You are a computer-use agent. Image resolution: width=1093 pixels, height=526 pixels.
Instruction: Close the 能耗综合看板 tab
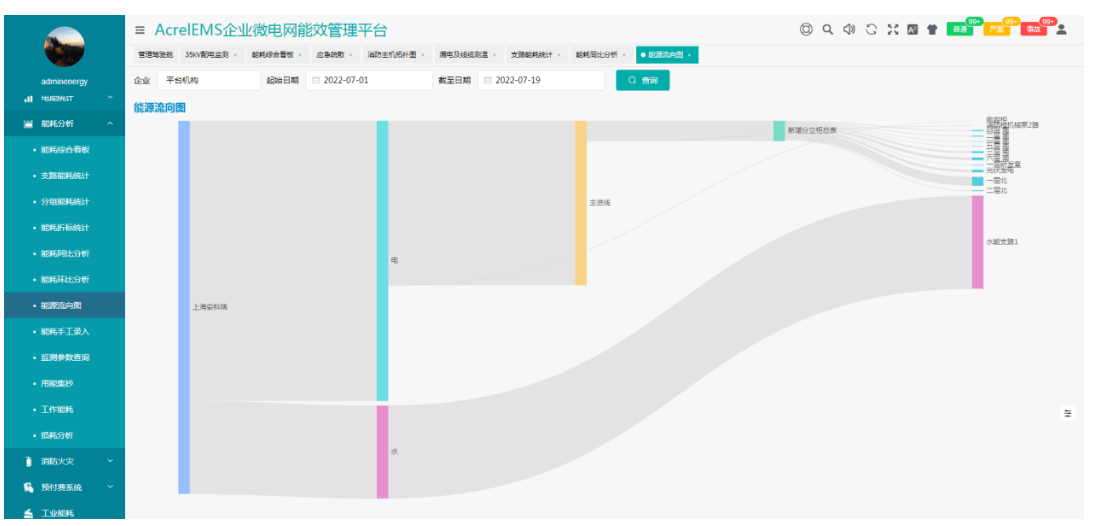300,54
